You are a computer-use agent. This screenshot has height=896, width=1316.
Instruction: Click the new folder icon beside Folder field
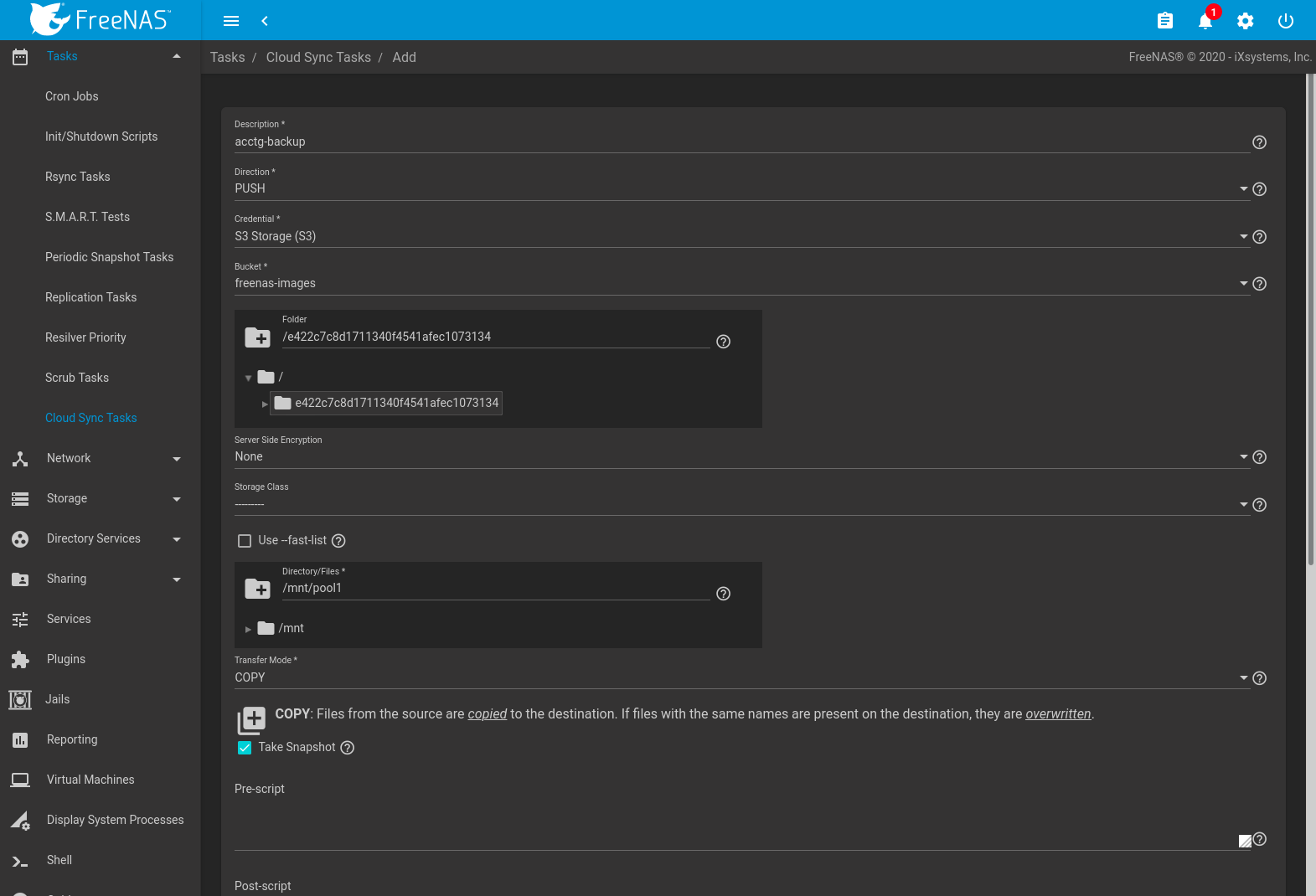(x=257, y=337)
